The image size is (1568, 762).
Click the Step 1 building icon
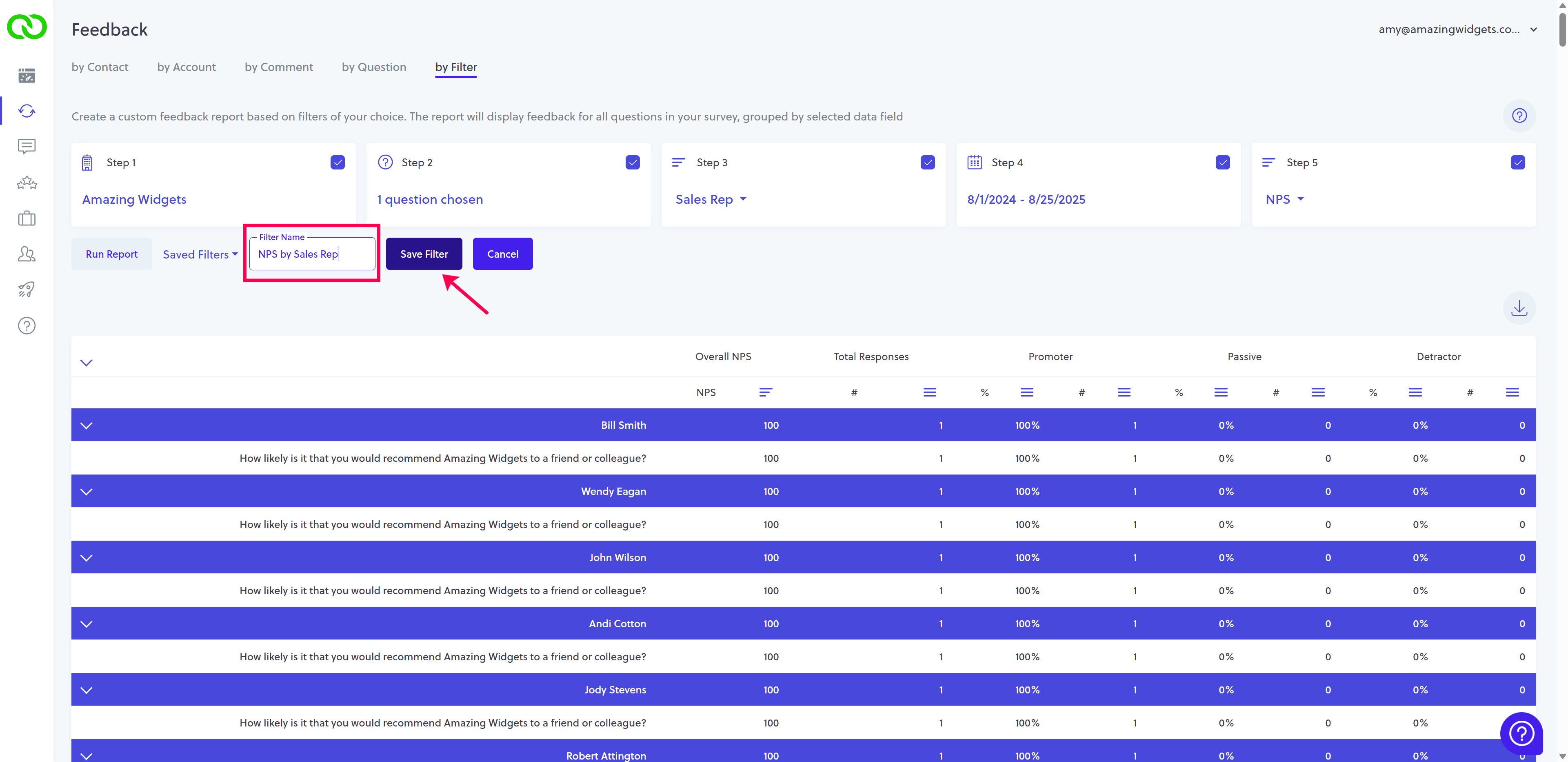point(87,162)
